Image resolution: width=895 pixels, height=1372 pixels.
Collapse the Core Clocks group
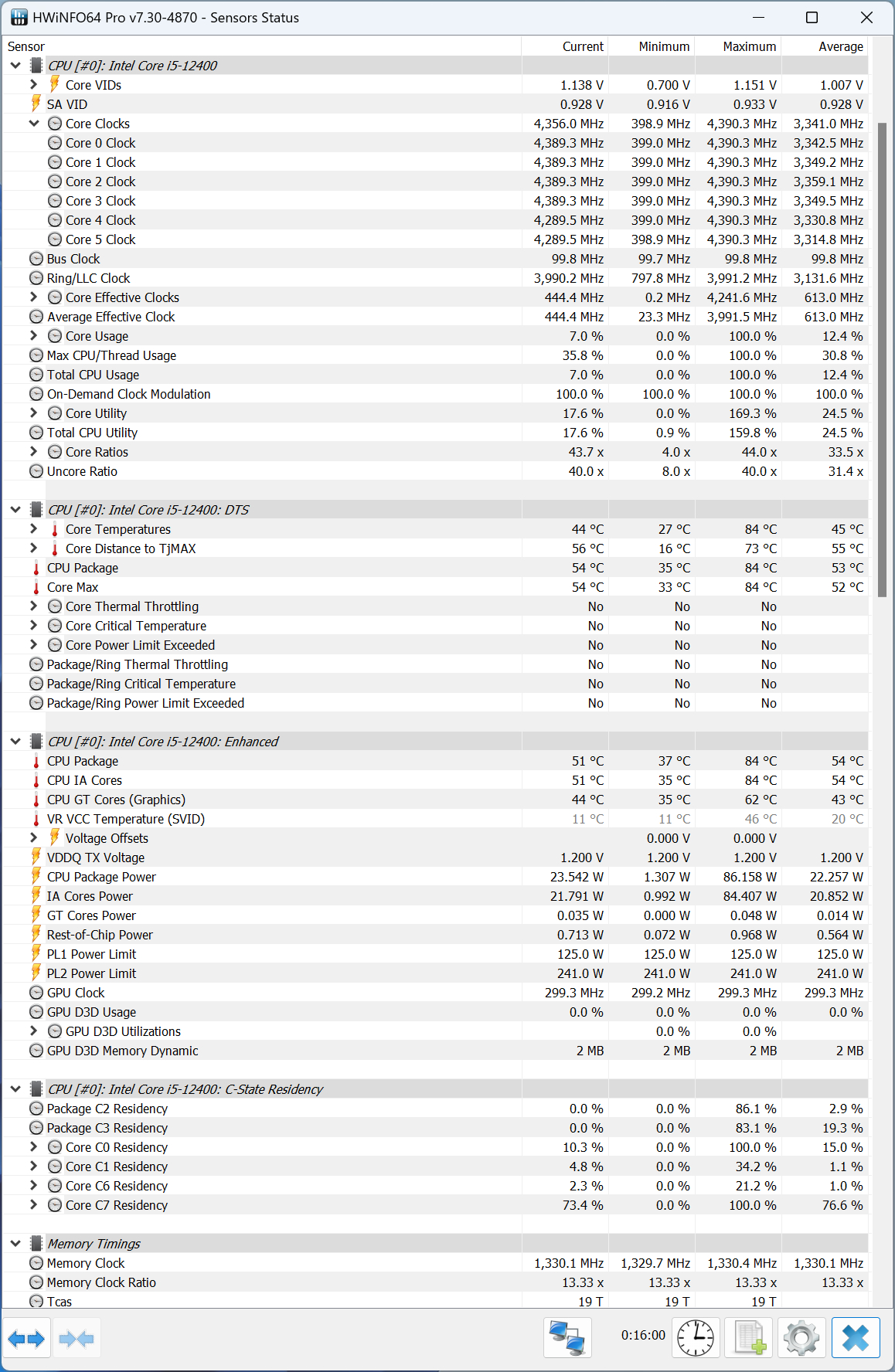(x=33, y=123)
